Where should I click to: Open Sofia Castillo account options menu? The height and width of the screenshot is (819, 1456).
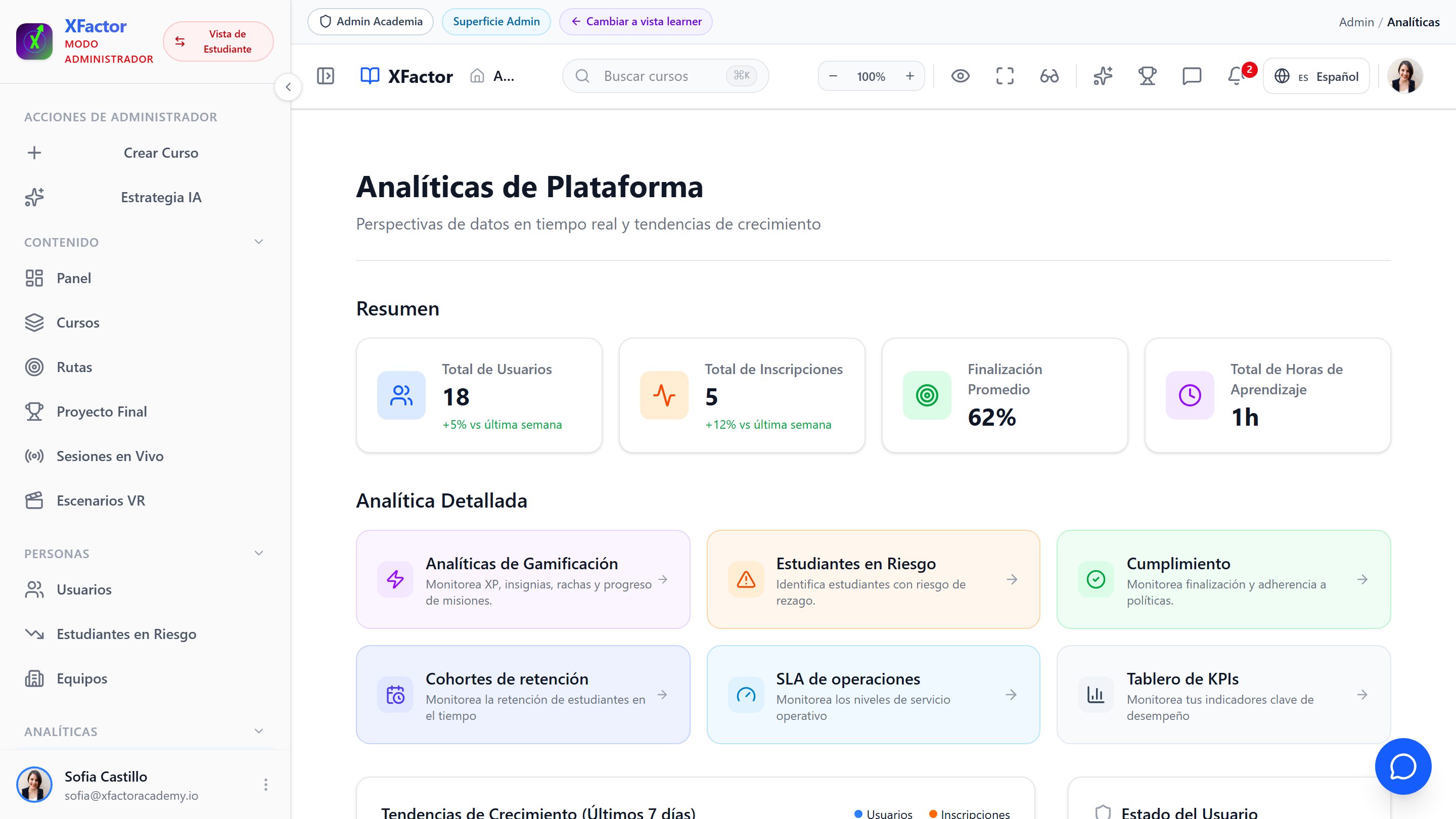coord(265,785)
